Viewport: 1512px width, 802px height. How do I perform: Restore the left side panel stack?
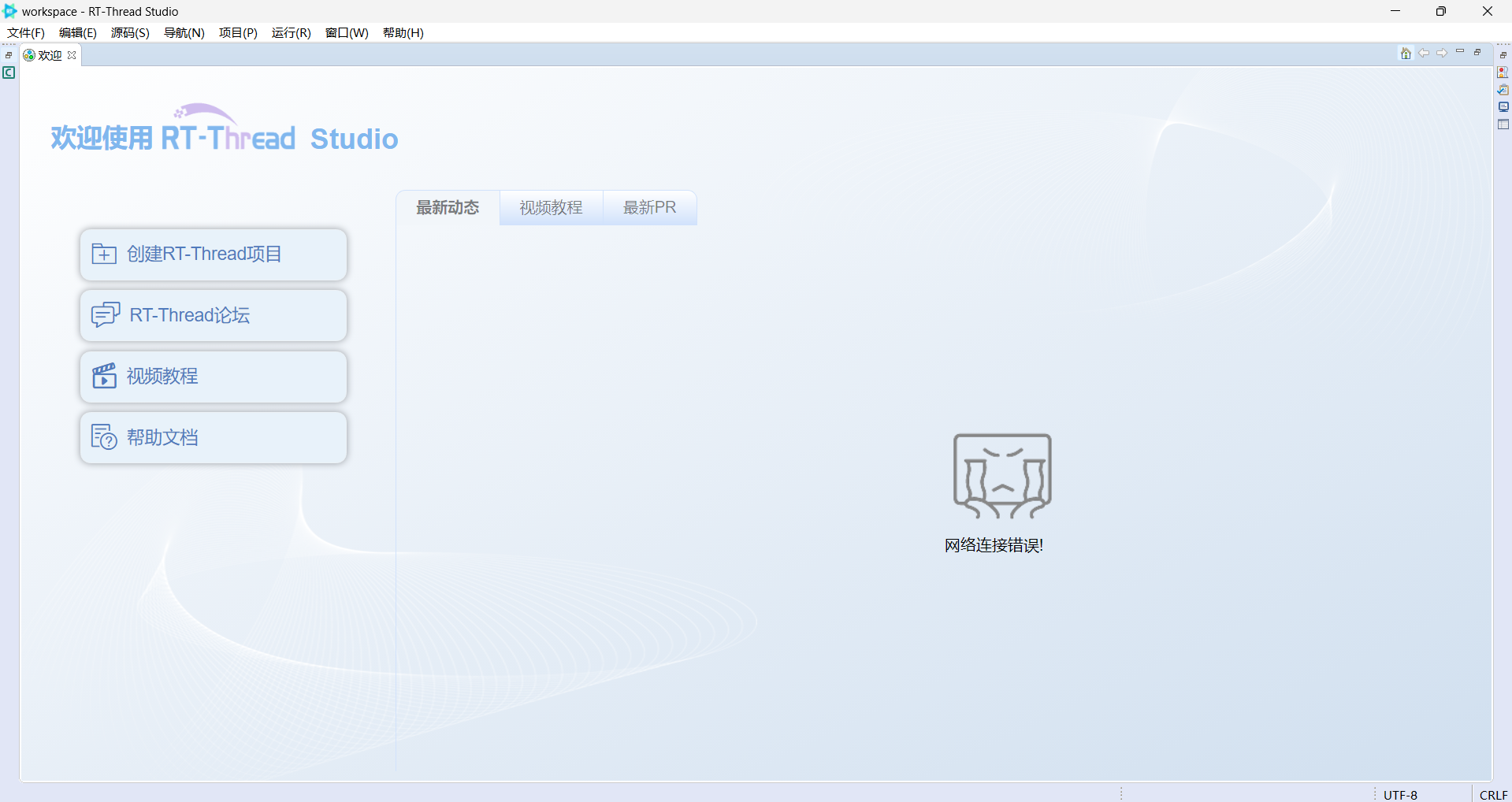pos(9,55)
